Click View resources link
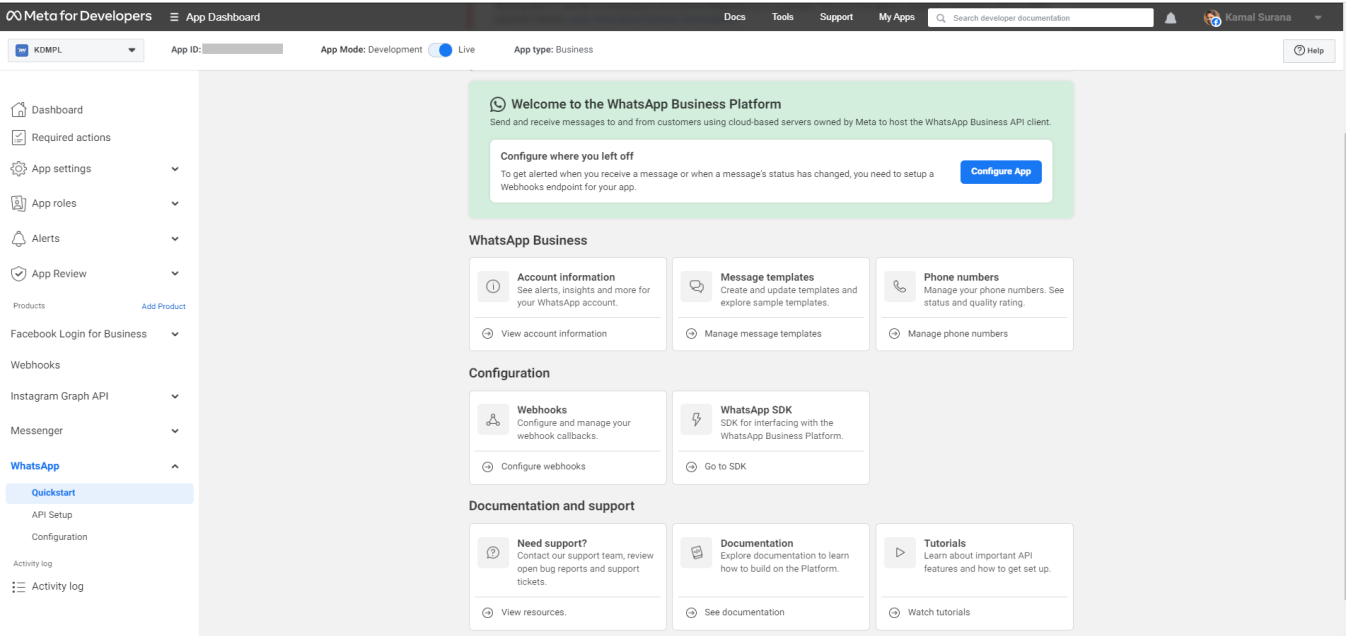The width and height of the screenshot is (1346, 636). point(534,612)
